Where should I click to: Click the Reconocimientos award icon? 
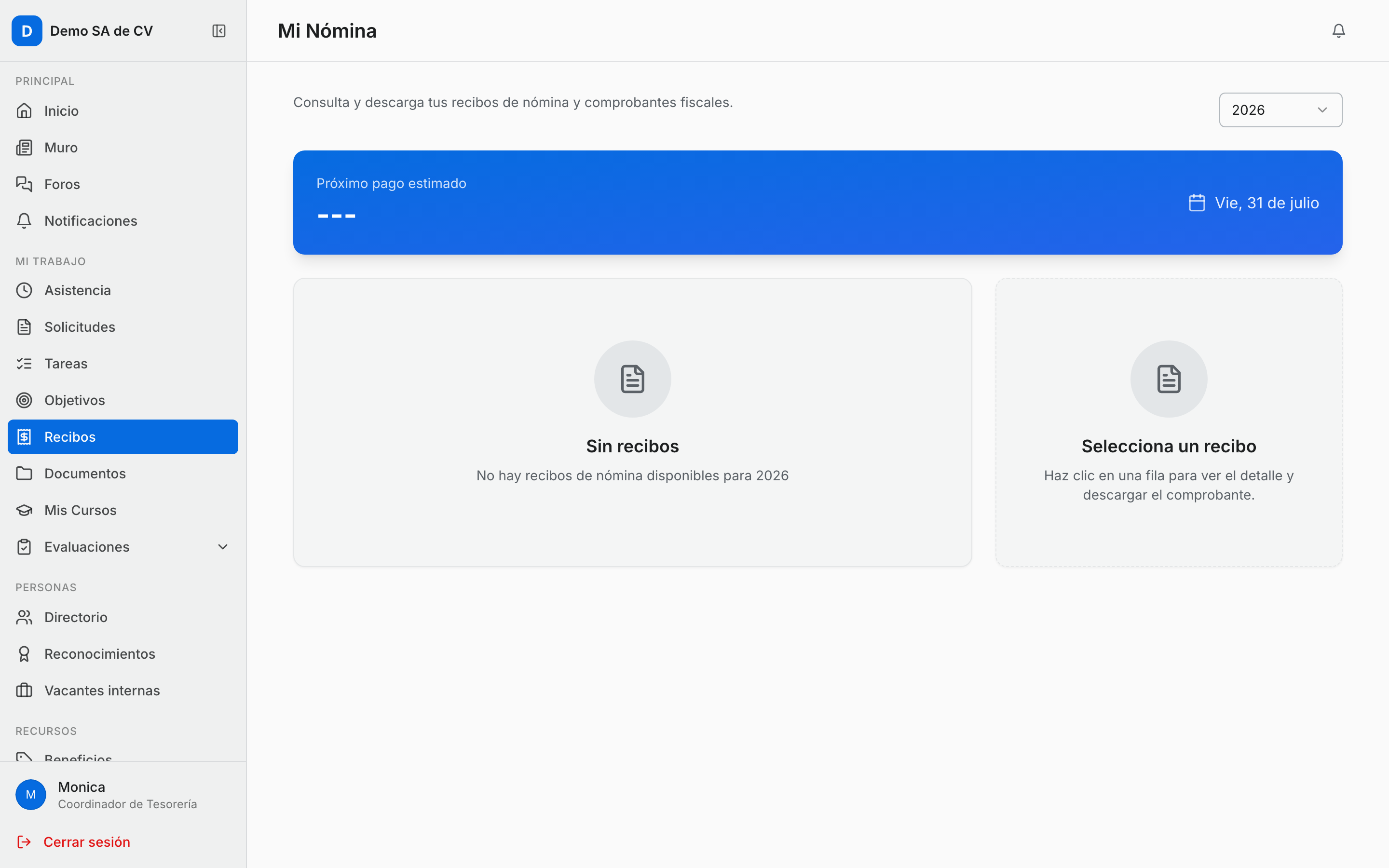tap(24, 654)
